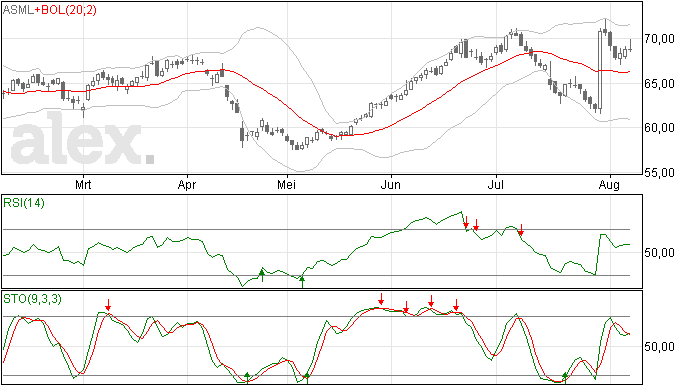
Task: Select the +BOL(20;2) indicator label
Action: [x=66, y=10]
